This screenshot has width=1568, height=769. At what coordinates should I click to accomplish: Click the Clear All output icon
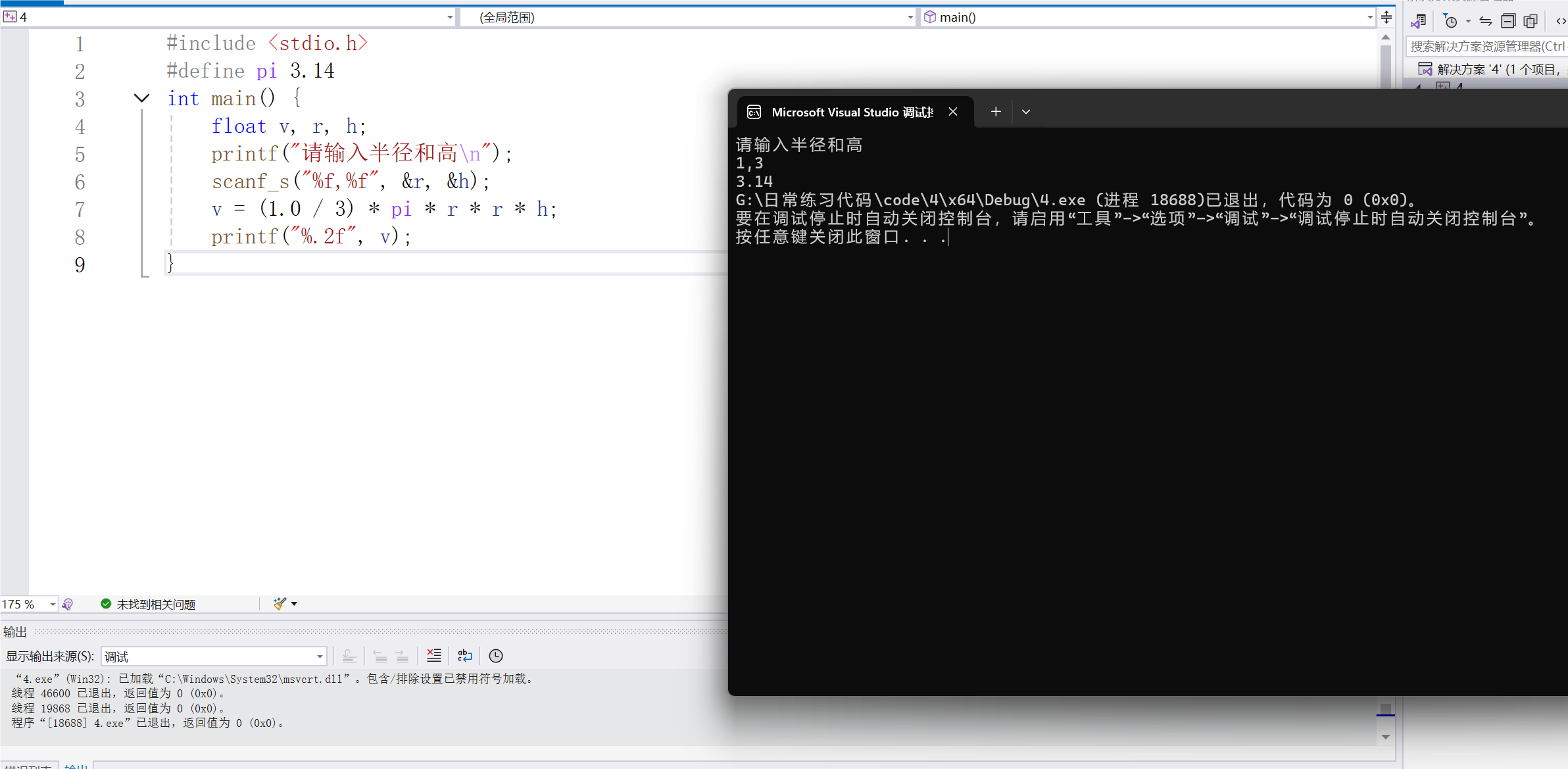pyautogui.click(x=434, y=655)
